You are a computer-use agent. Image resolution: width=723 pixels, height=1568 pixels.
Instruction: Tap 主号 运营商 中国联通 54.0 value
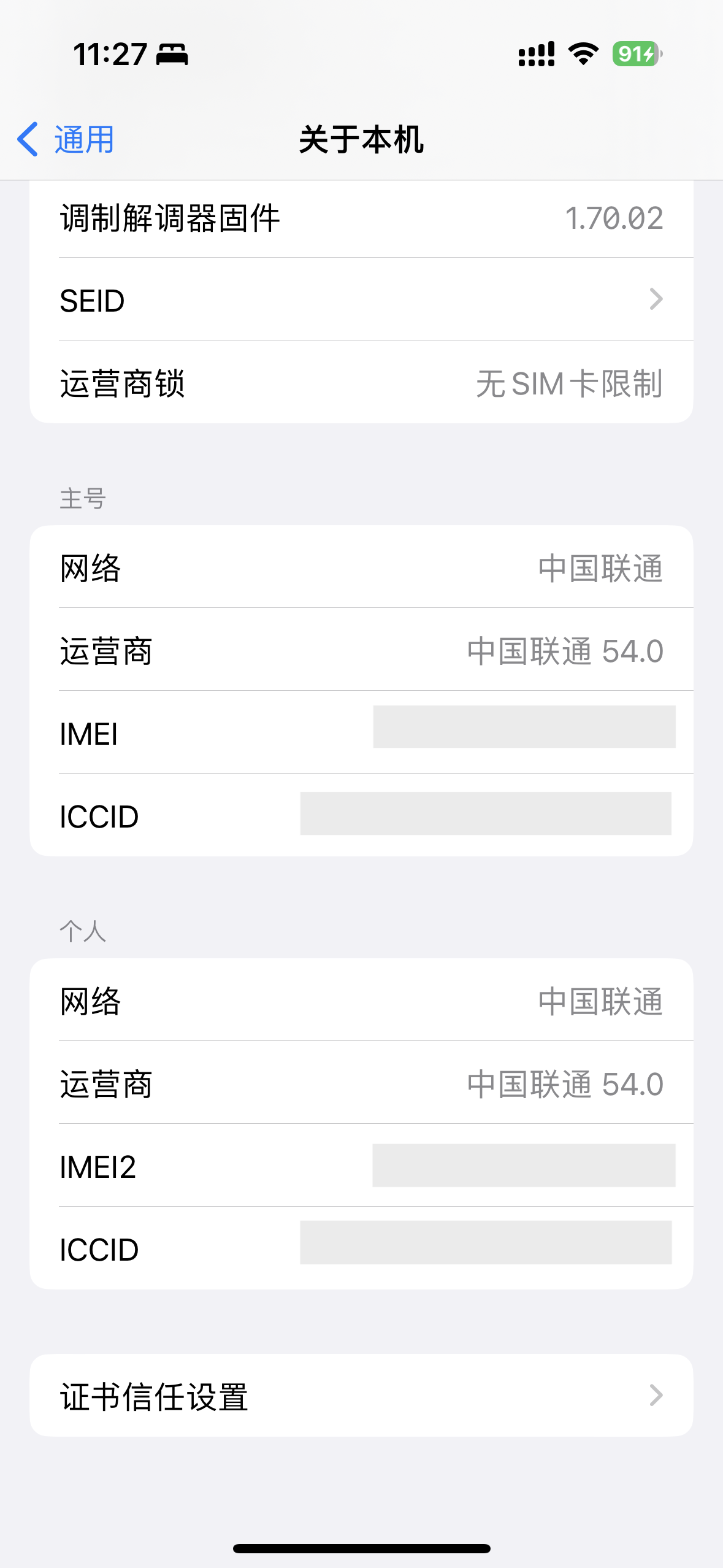pos(565,651)
